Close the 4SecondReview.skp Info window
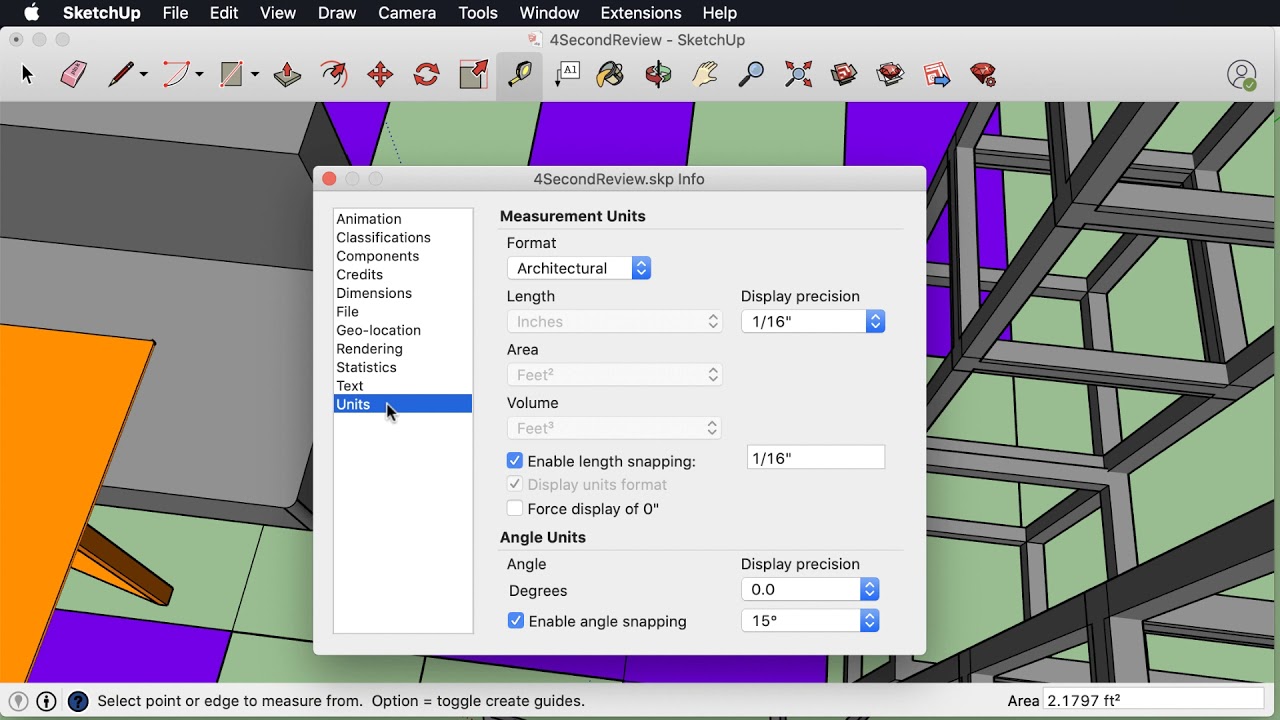Image resolution: width=1280 pixels, height=720 pixels. pos(329,179)
